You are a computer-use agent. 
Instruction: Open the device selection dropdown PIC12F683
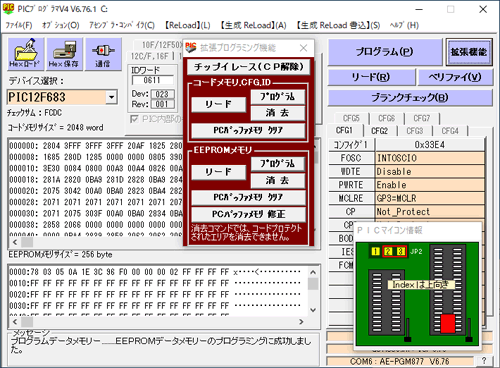click(111, 97)
